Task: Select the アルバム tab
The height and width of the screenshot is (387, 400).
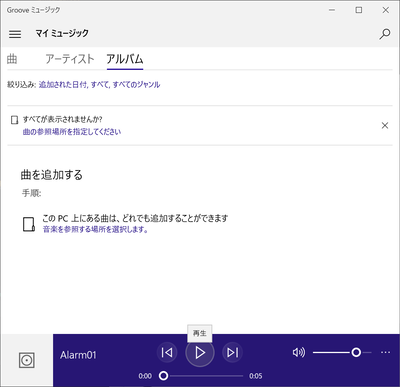Action: (x=125, y=59)
